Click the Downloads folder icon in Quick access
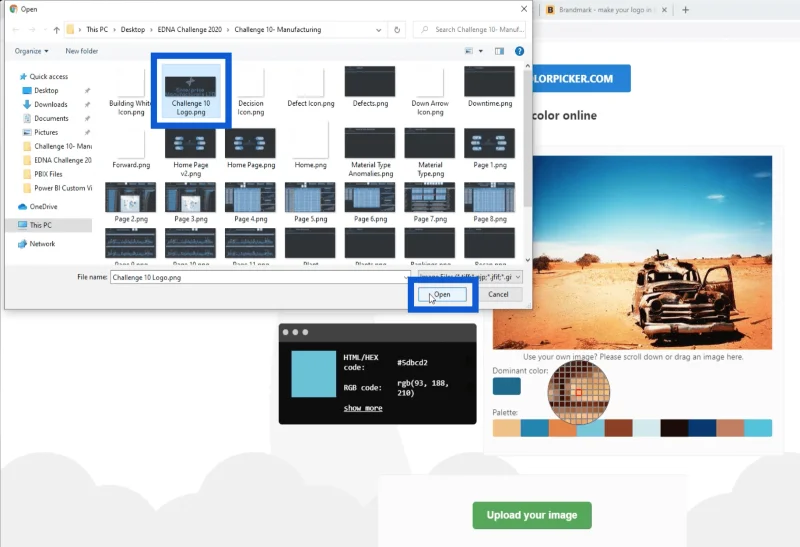 pos(27,104)
